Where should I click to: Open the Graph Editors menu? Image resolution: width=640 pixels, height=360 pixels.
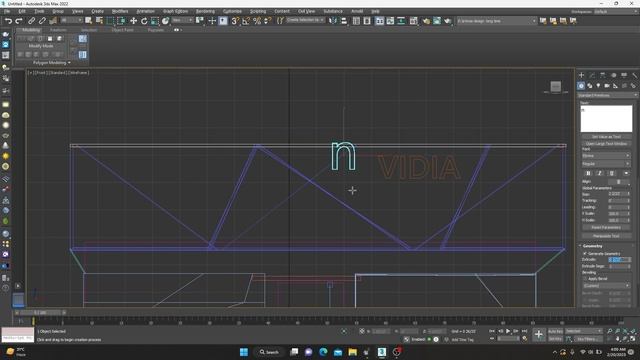tap(176, 11)
